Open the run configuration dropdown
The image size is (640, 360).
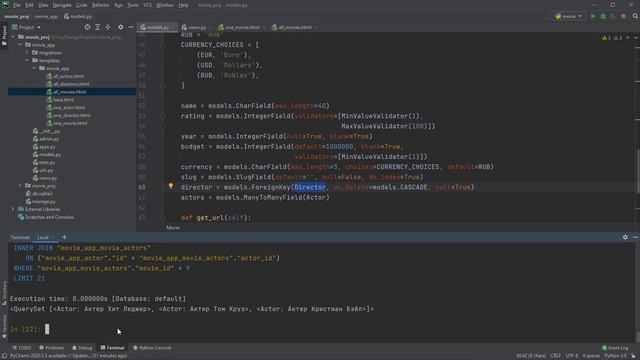coord(569,16)
